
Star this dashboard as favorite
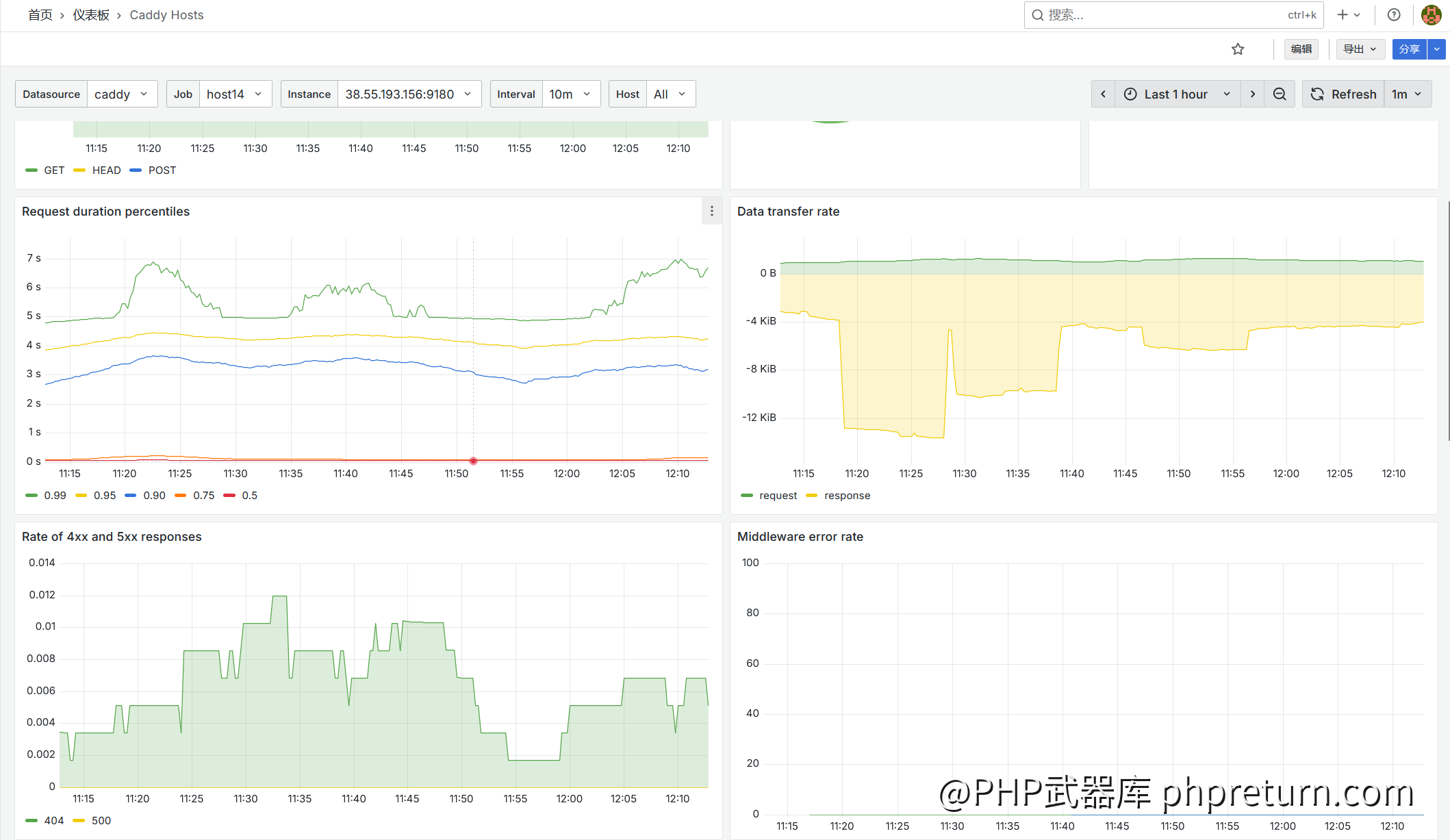click(1237, 49)
